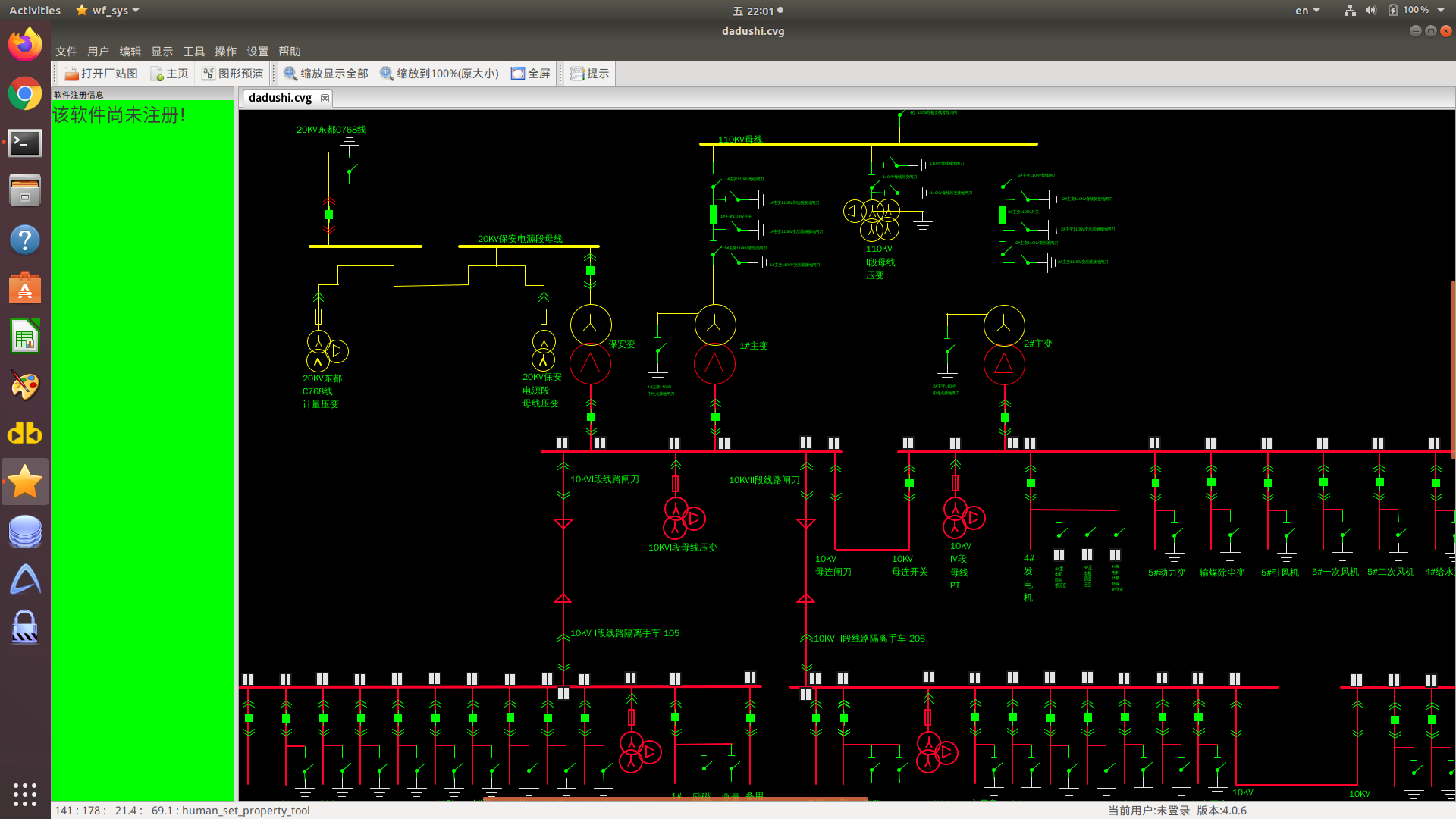Click the 打开厂站图 open station toolbar icon
The height and width of the screenshot is (819, 1456).
71,74
